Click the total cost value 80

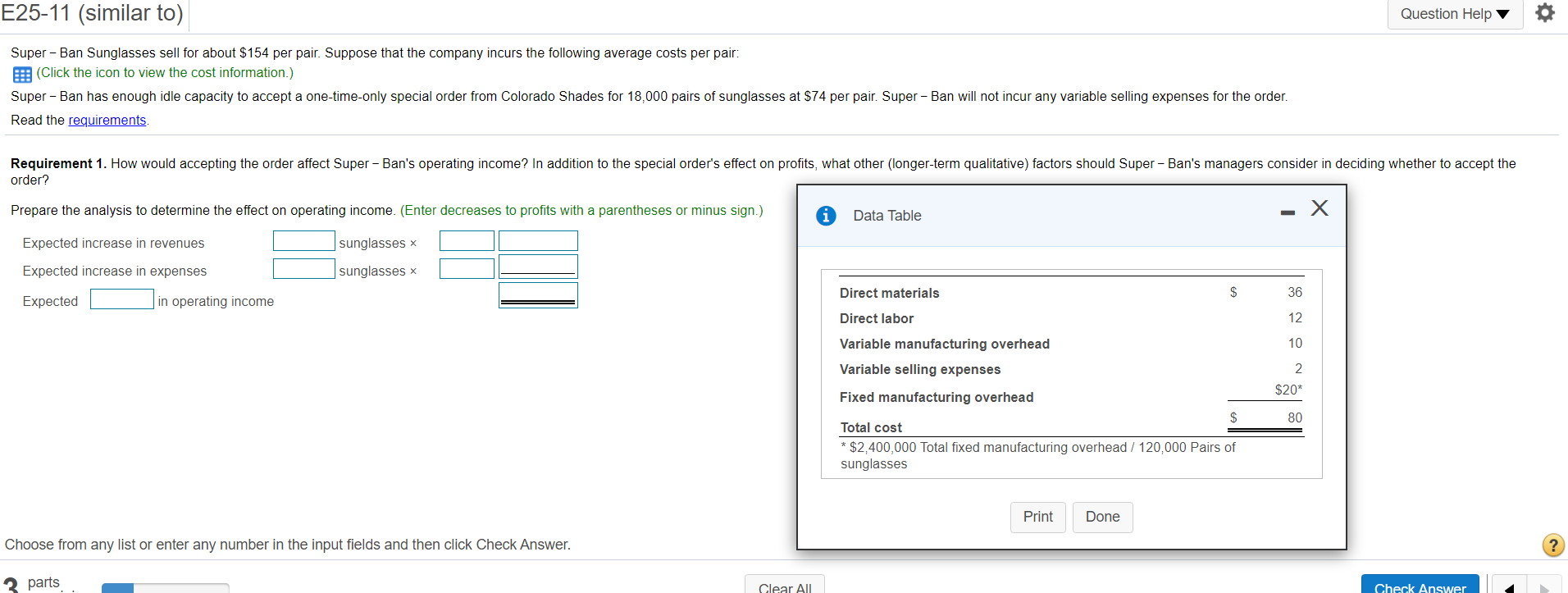coord(1295,418)
